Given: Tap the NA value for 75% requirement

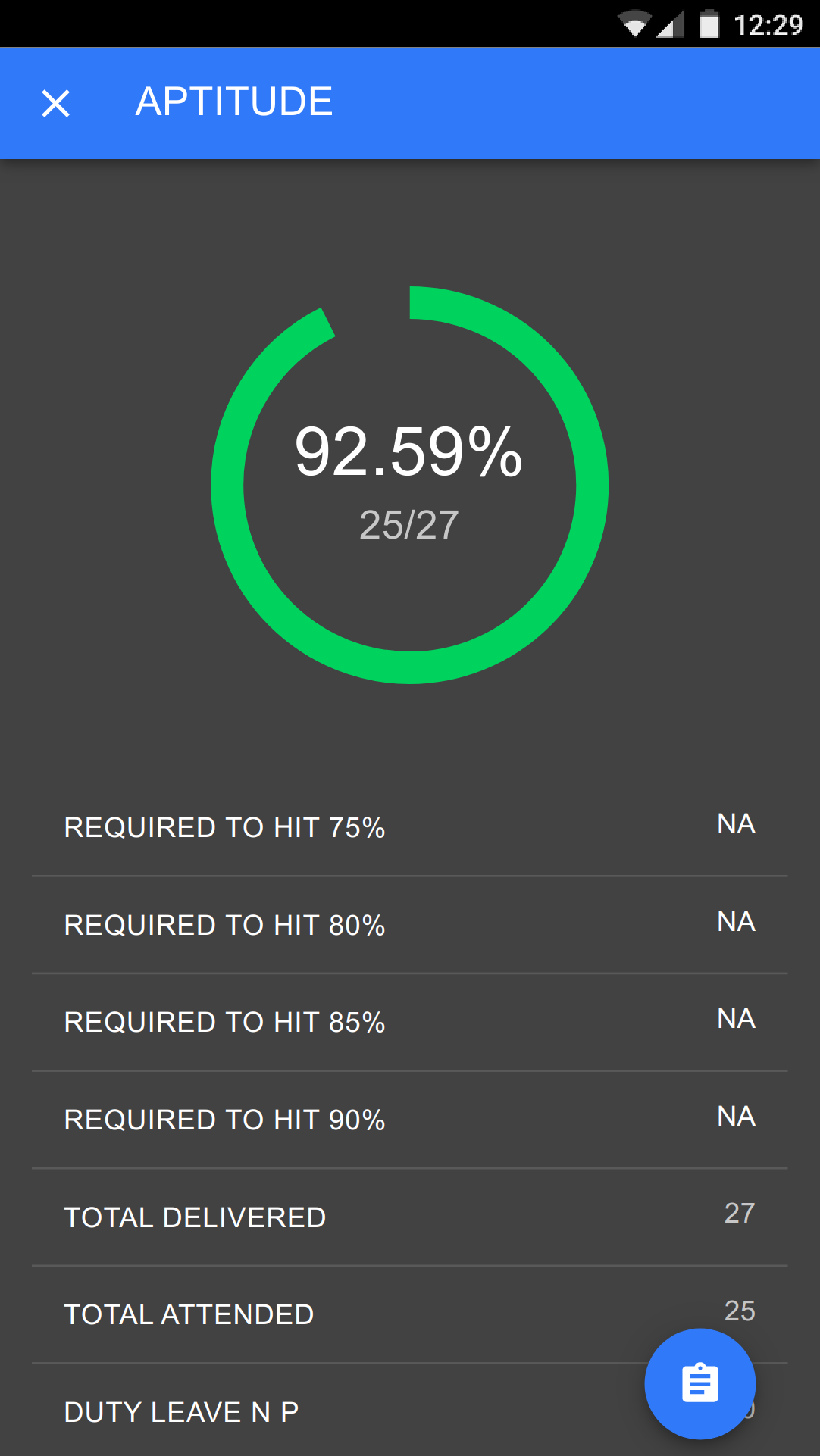Looking at the screenshot, I should pos(736,824).
